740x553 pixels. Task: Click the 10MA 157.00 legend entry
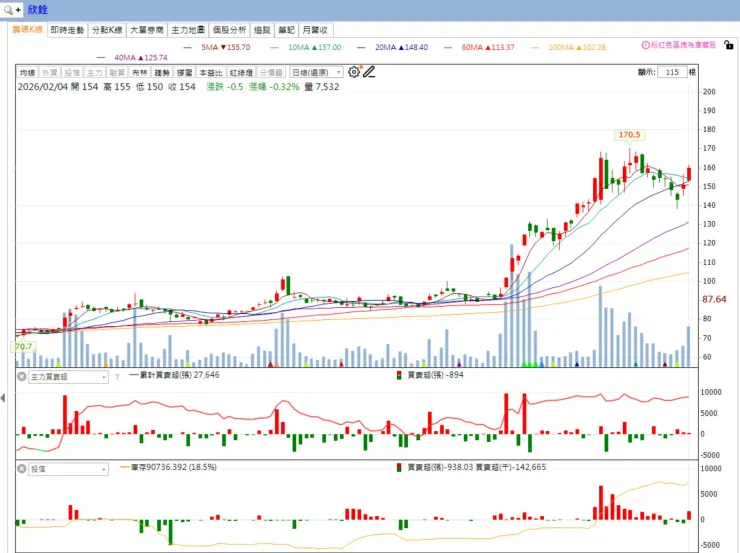click(306, 47)
